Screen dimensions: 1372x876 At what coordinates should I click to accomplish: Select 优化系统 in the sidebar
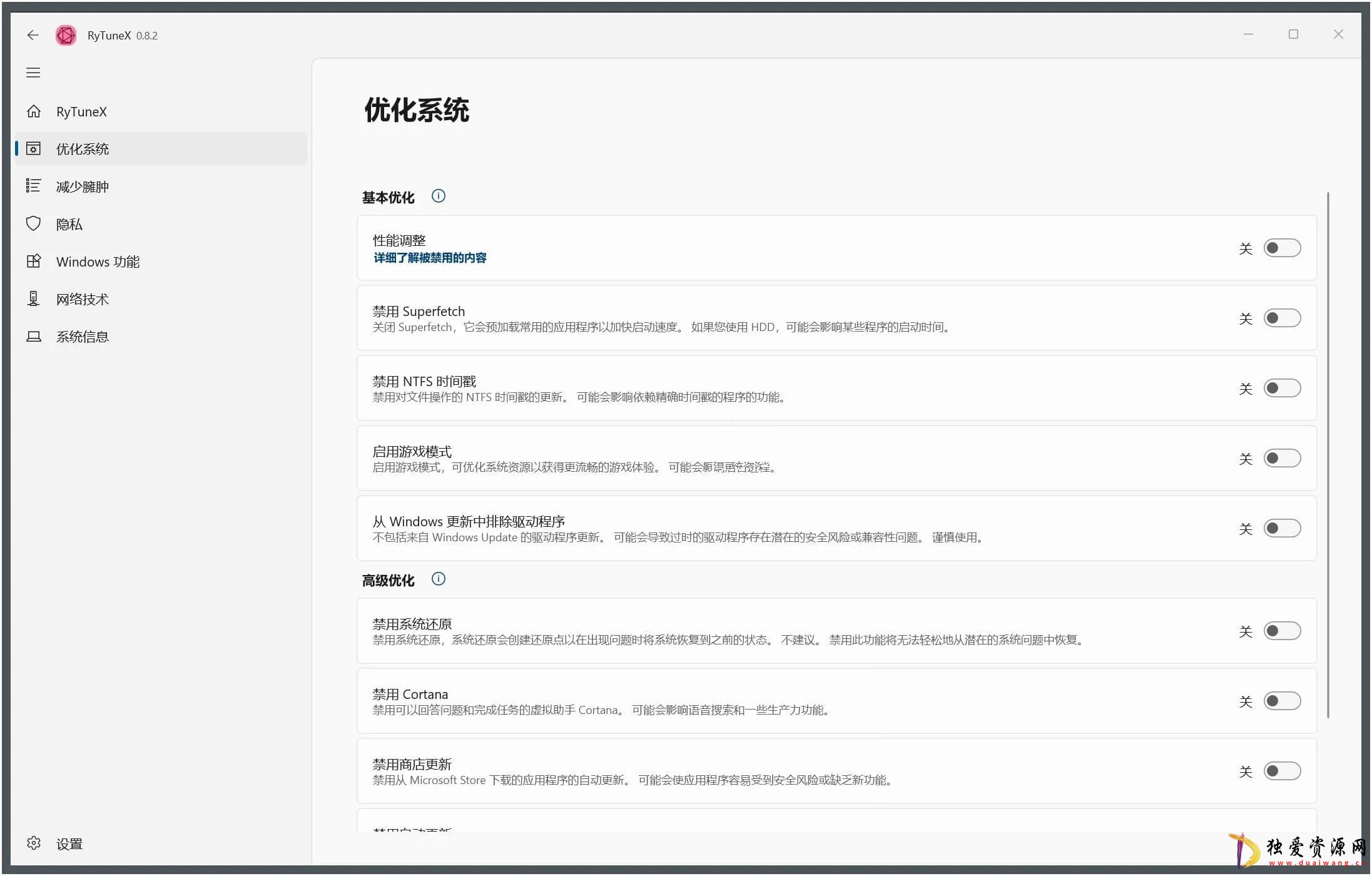[x=161, y=148]
